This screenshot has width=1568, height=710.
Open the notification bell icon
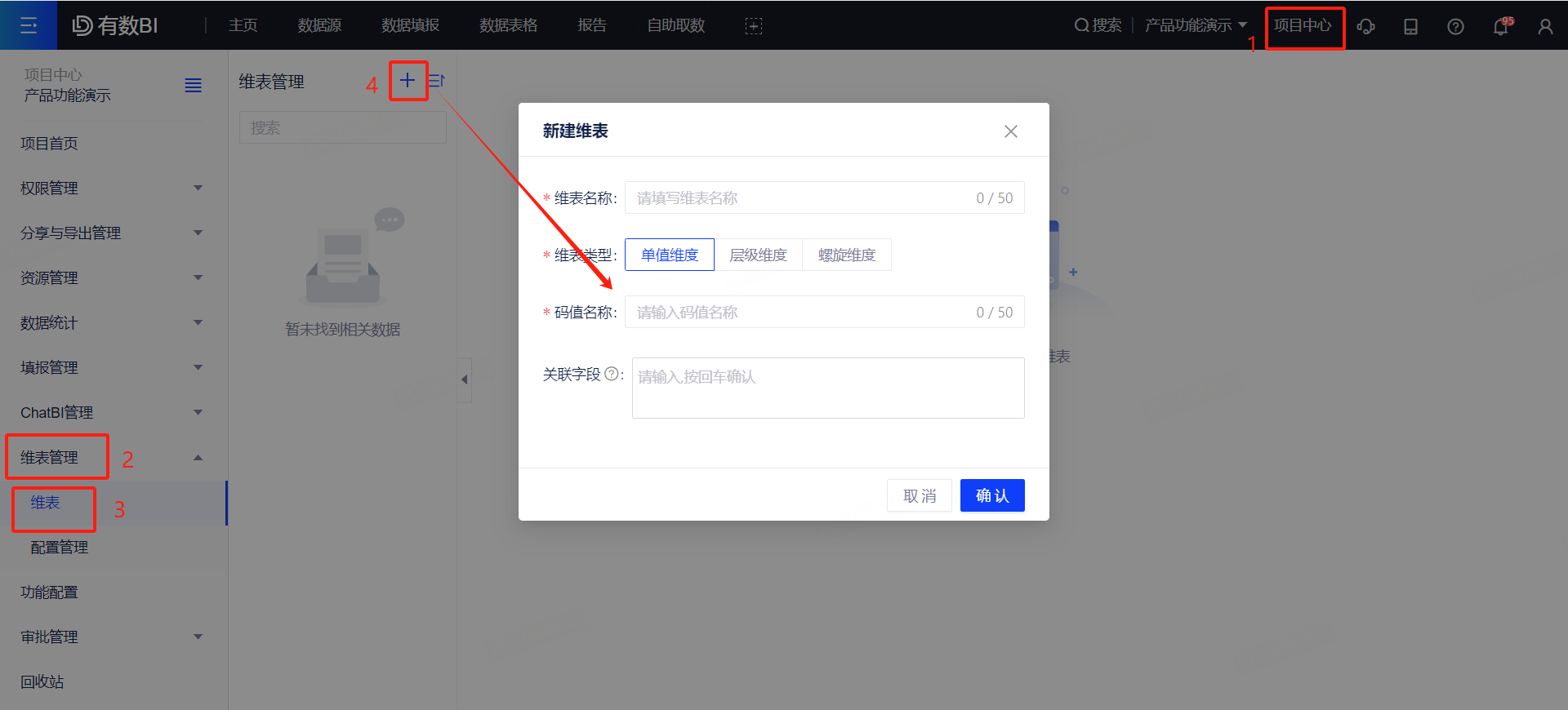pyautogui.click(x=1500, y=26)
